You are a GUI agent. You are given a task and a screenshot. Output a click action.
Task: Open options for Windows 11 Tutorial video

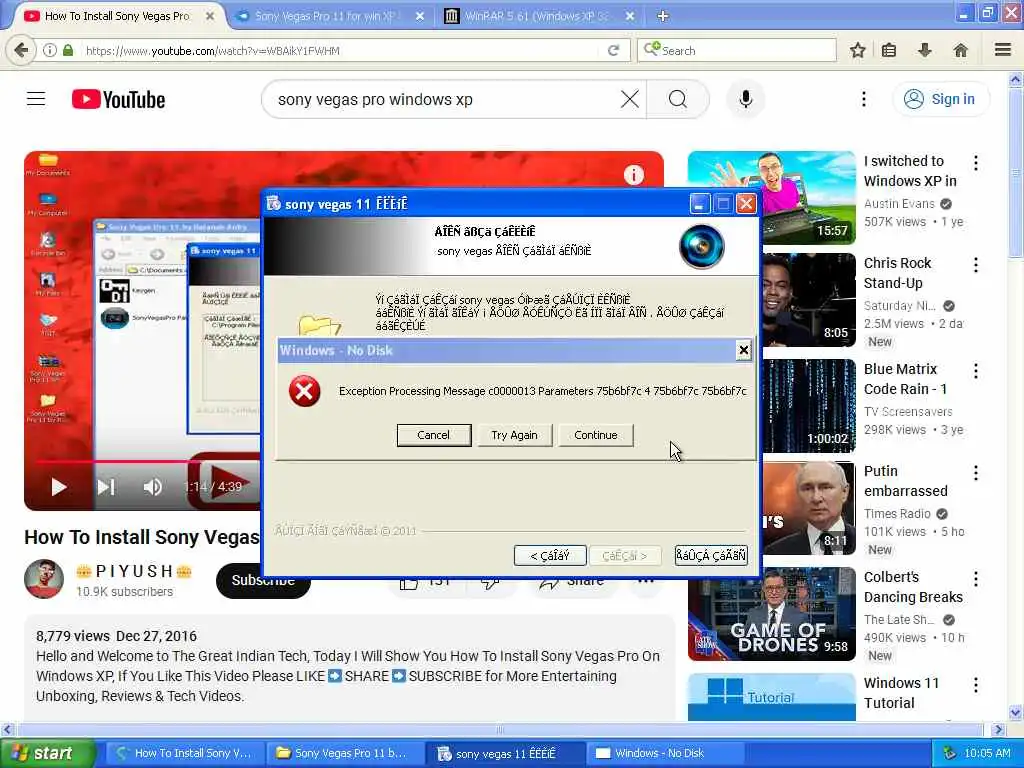[x=976, y=685]
